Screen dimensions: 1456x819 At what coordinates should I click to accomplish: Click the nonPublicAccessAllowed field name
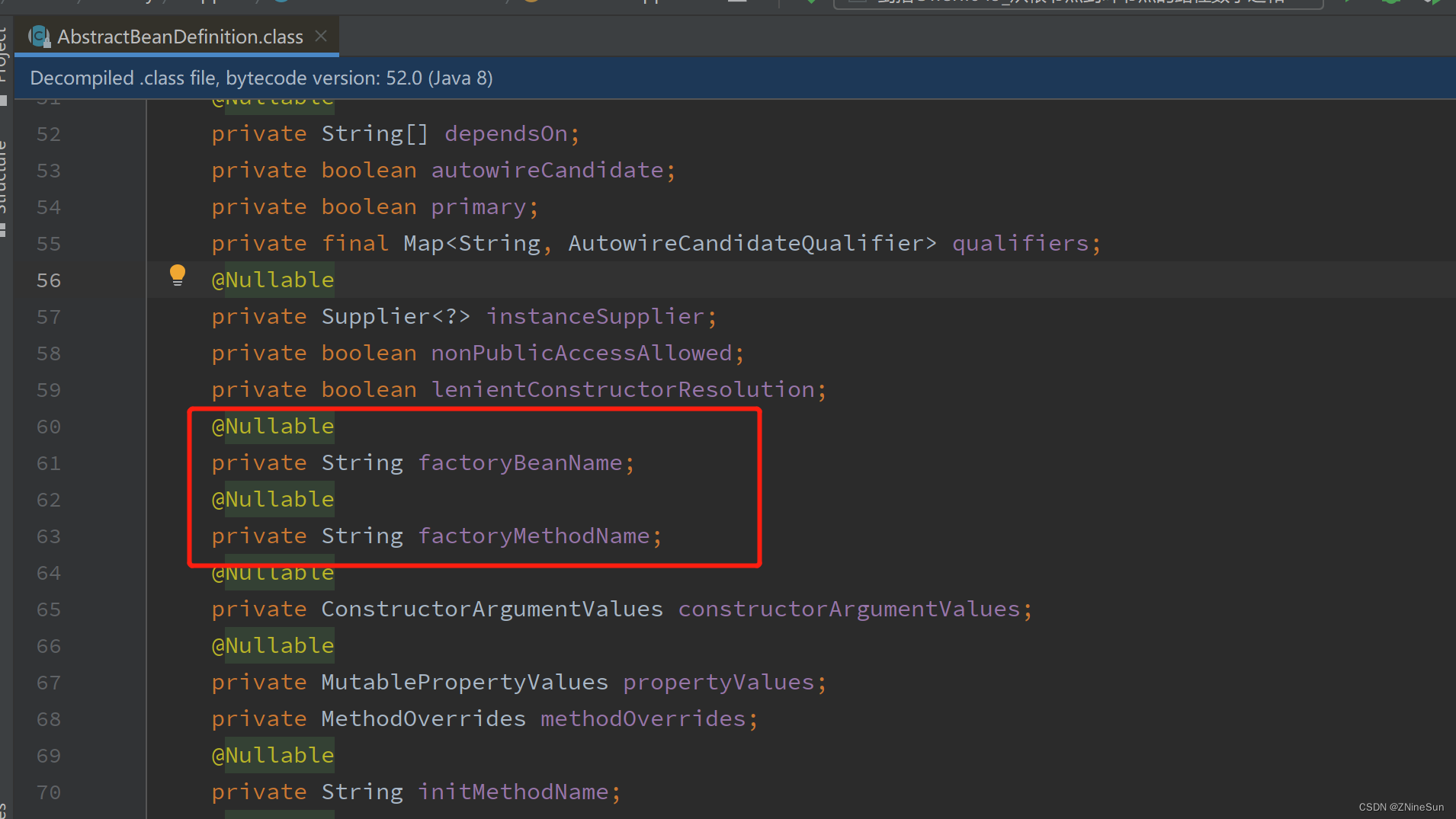tap(582, 354)
